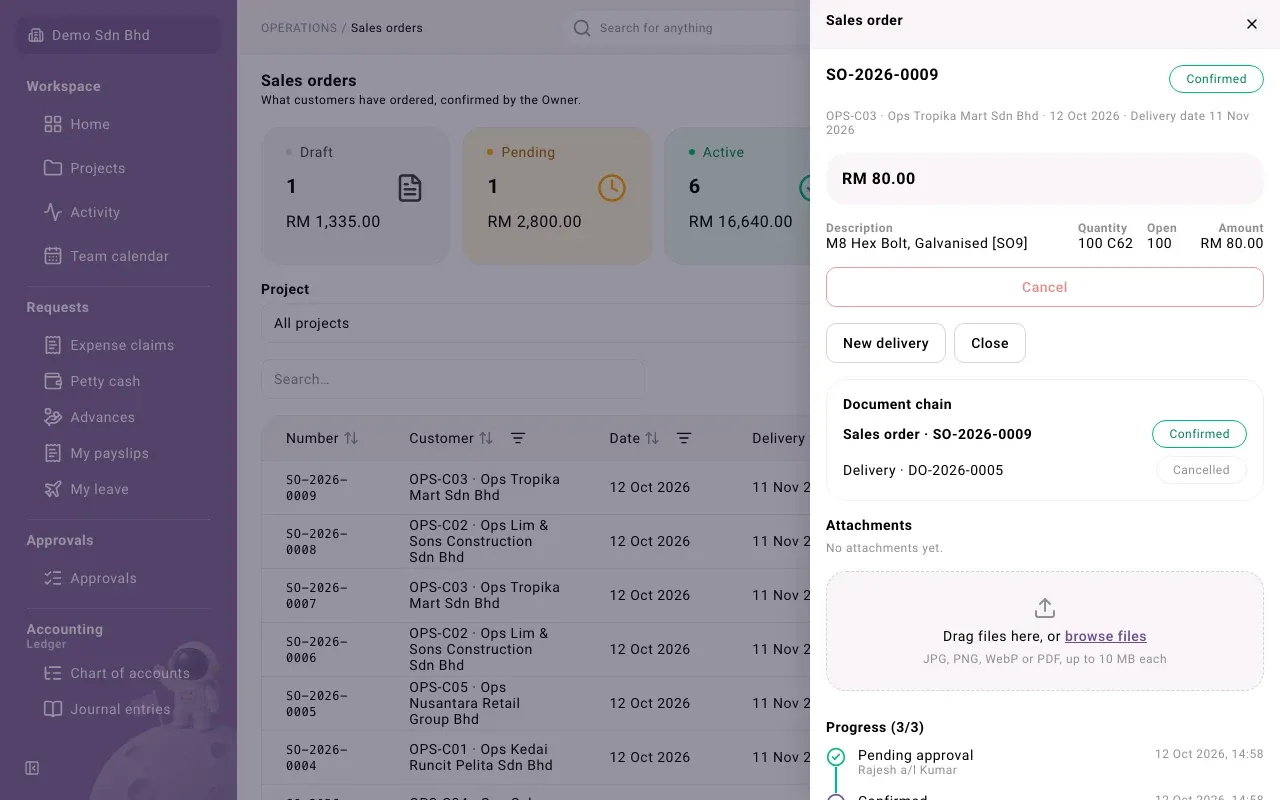Open Journal entries
Screen dimensions: 1280x800
tap(118, 709)
